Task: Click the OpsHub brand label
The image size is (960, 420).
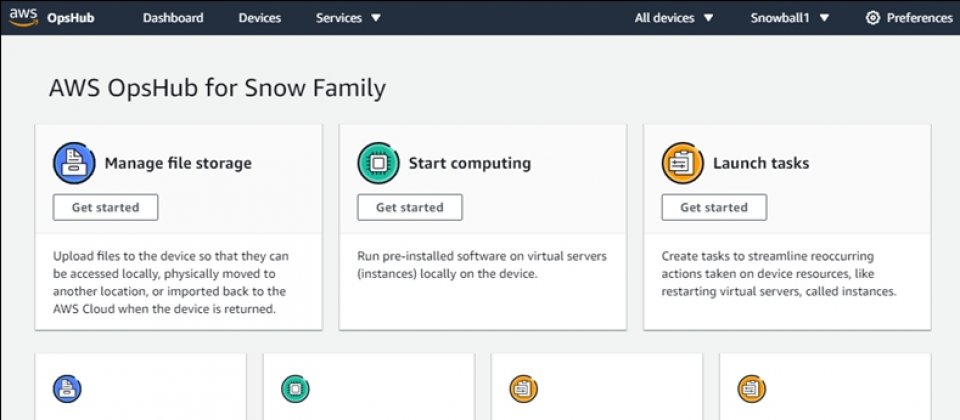Action: tap(70, 18)
